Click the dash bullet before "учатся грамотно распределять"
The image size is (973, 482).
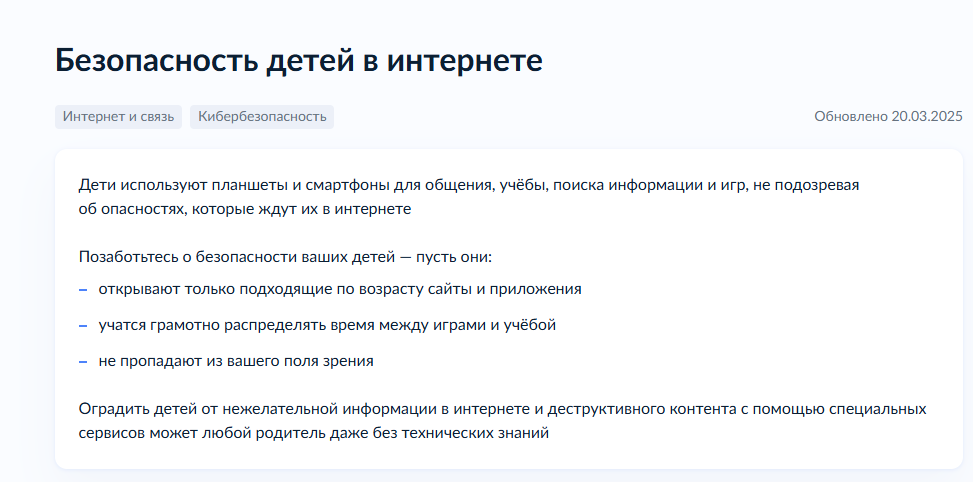83,325
